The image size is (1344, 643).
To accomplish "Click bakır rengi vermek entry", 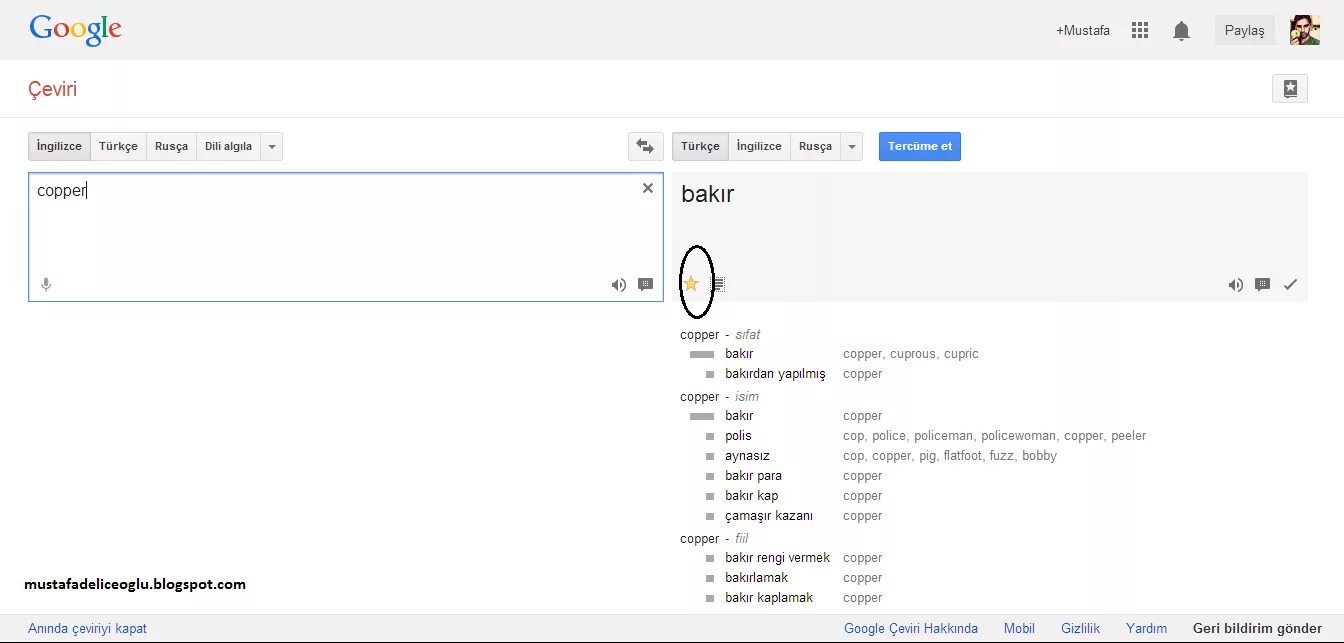I will click(x=778, y=558).
